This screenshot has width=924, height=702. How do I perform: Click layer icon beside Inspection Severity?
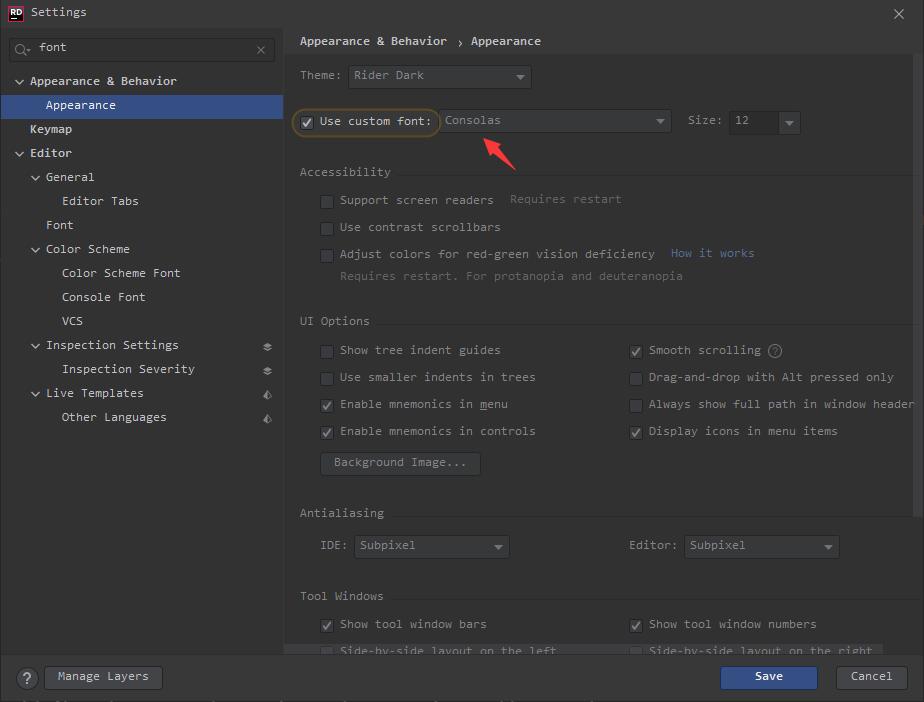[x=267, y=370]
